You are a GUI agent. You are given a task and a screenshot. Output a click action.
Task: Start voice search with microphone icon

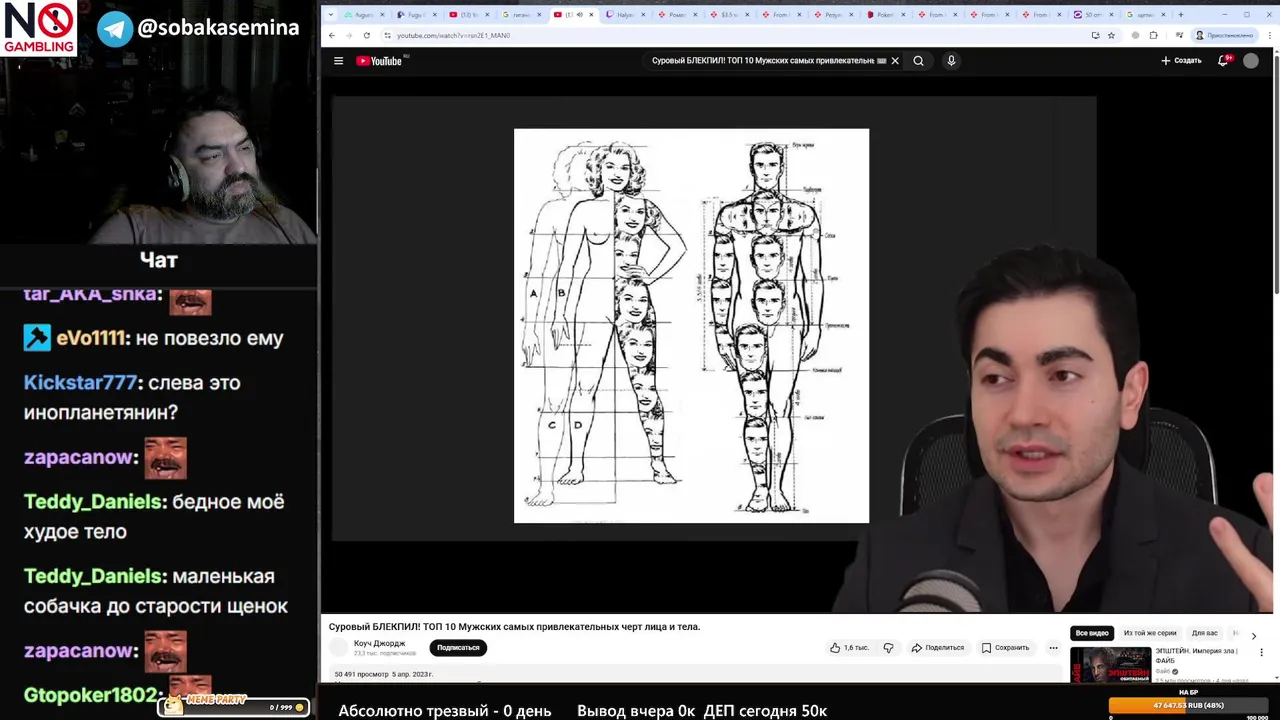coord(951,61)
